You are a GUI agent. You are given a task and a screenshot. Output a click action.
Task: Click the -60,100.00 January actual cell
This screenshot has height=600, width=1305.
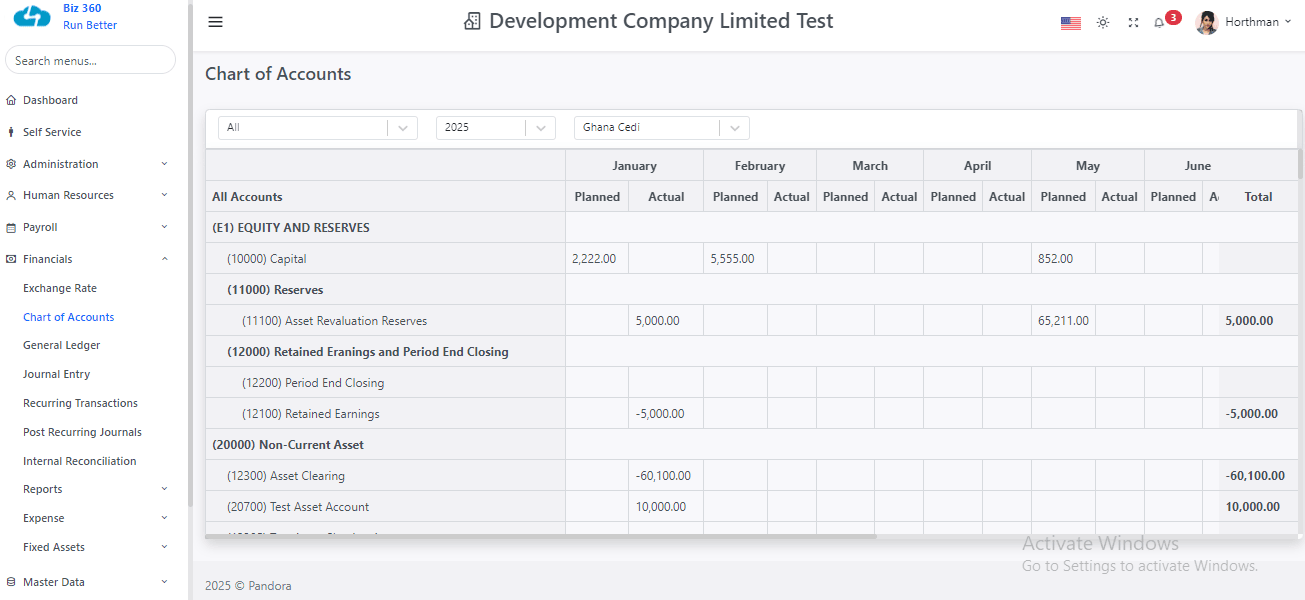tap(666, 476)
